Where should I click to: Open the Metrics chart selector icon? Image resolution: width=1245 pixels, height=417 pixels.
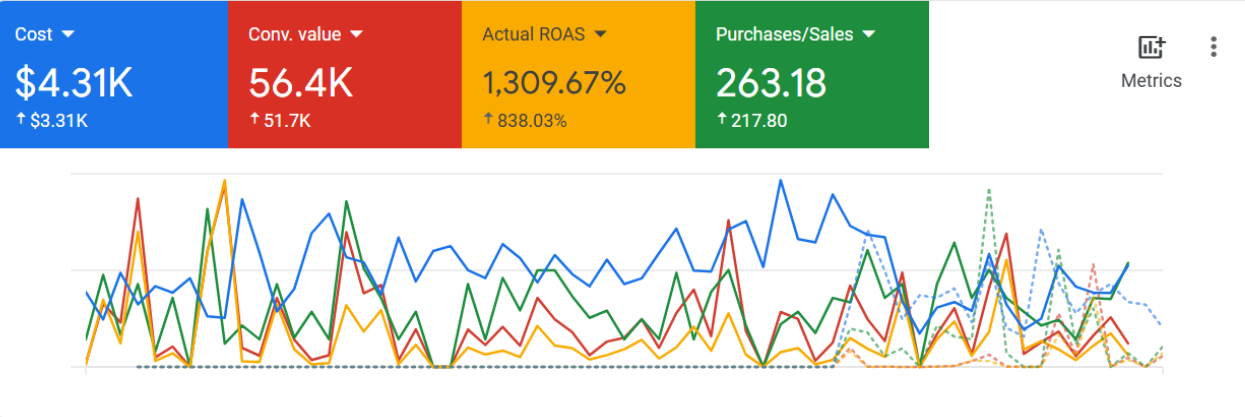[x=1151, y=47]
